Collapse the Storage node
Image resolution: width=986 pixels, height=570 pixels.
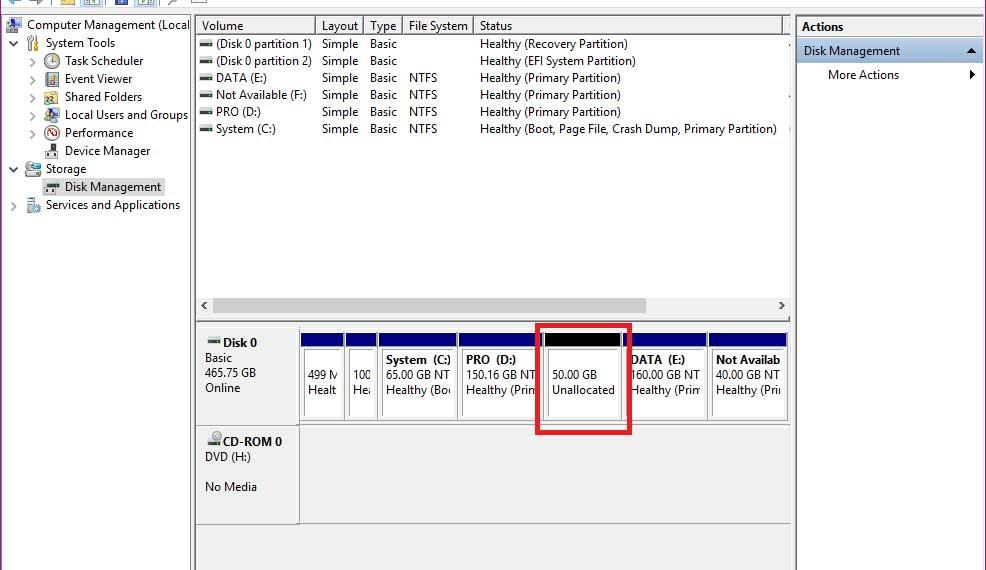tap(13, 169)
